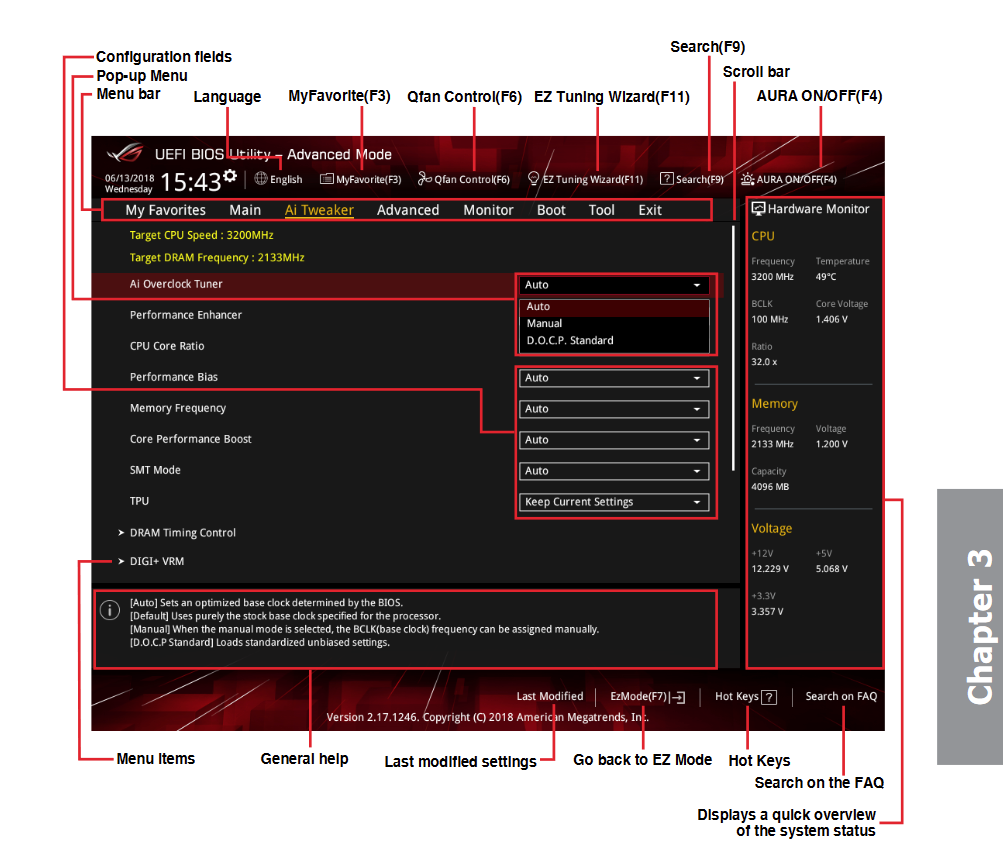Viewport: 1003px width, 850px height.
Task: Select the SMT Mode label
Action: (x=155, y=470)
